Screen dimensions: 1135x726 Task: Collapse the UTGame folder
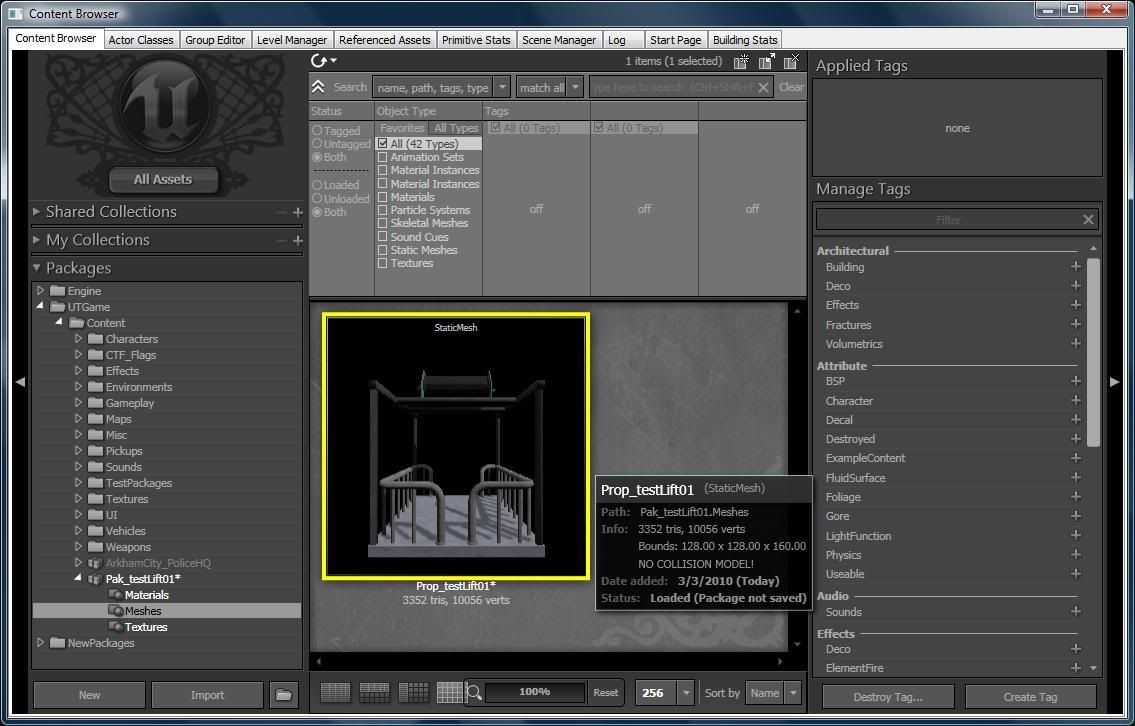[41, 306]
